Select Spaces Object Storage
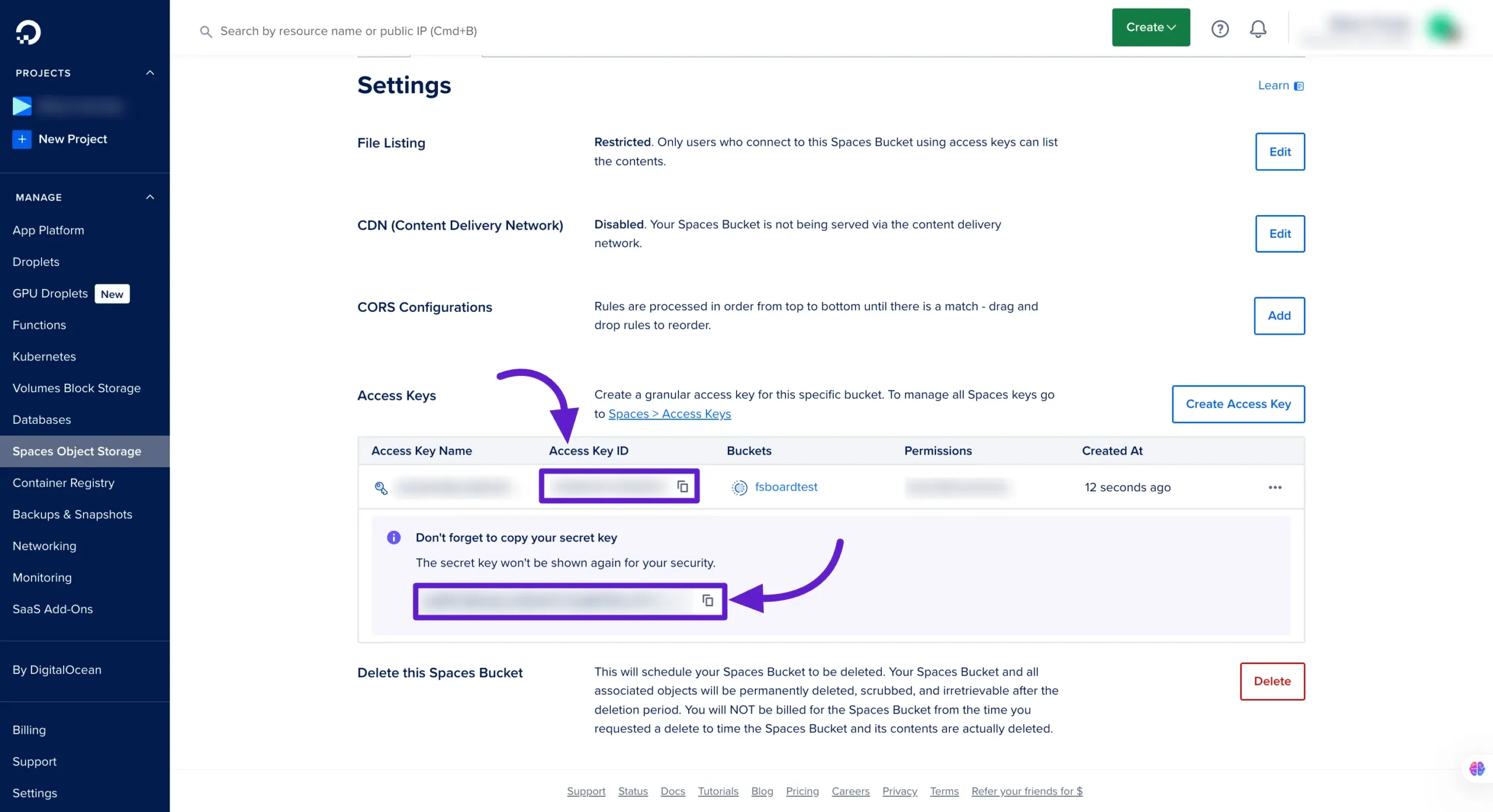 tap(85, 451)
